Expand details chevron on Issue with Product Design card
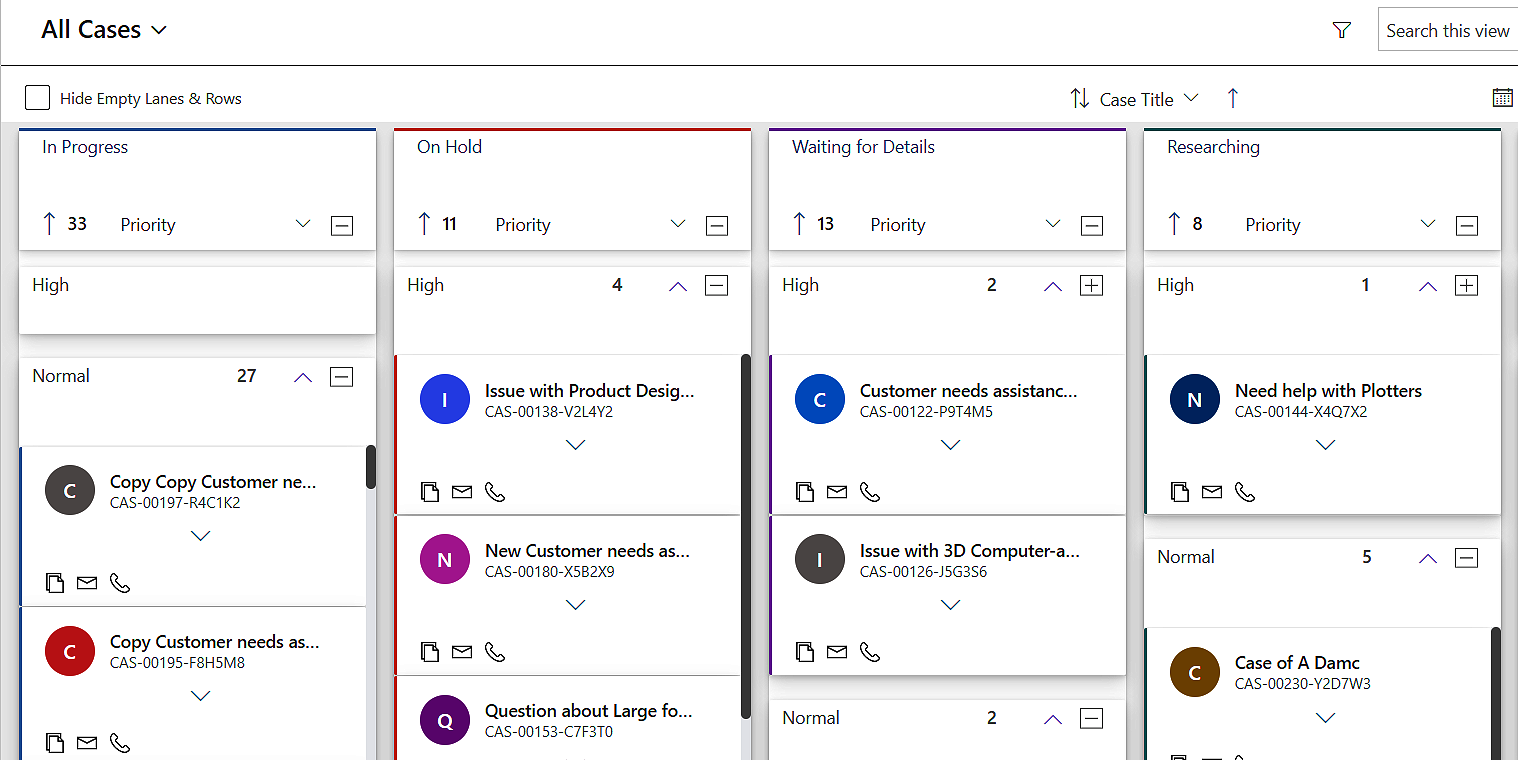 coord(576,445)
